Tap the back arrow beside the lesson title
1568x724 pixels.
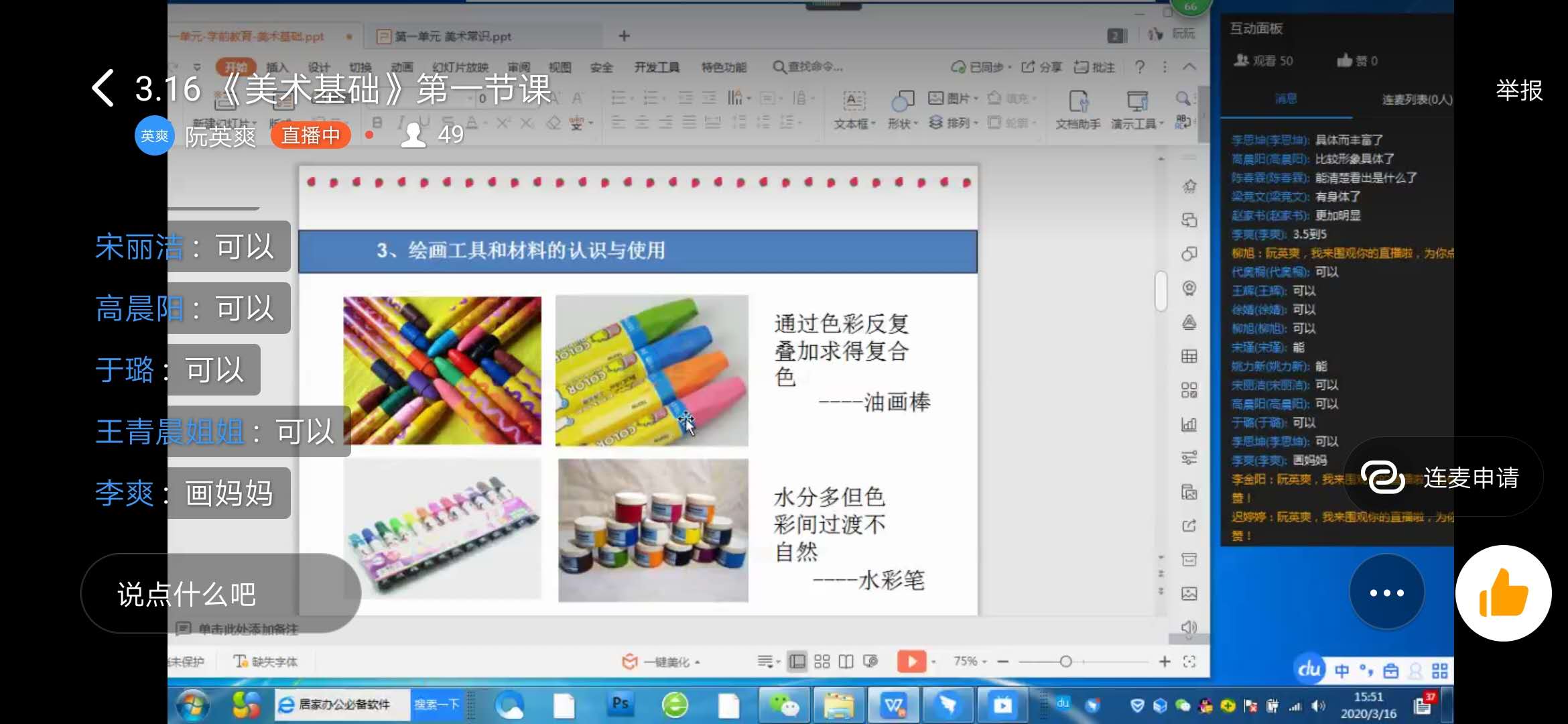[104, 88]
